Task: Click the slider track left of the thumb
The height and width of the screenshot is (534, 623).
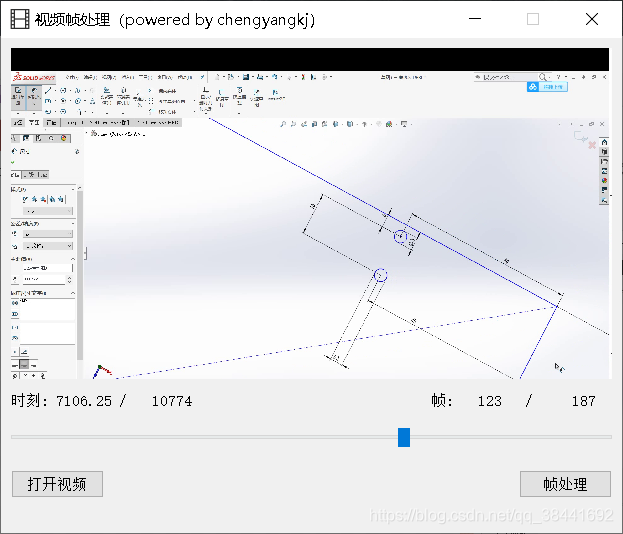Action: (x=204, y=437)
